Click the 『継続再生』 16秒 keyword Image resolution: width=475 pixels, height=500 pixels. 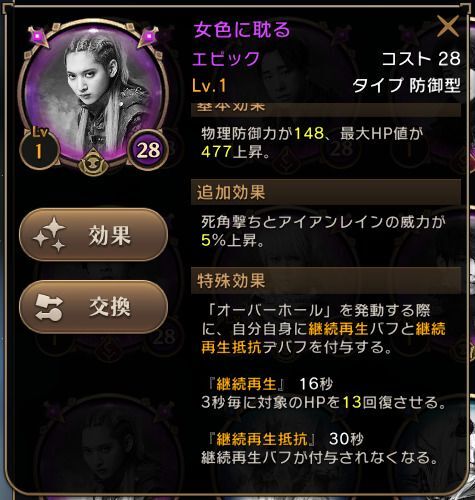(x=269, y=384)
